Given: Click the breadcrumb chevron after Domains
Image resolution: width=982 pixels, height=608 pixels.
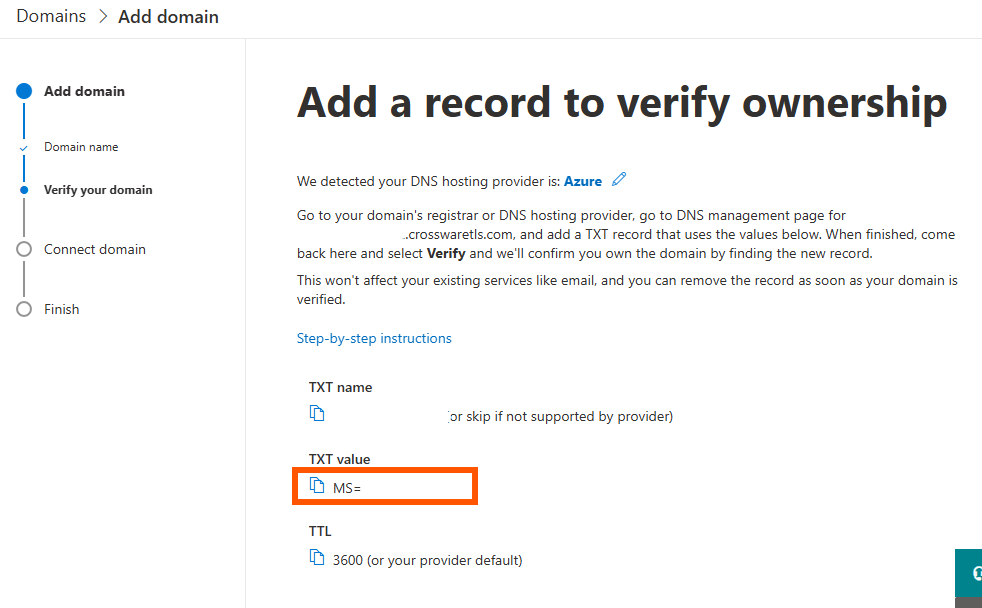Looking at the screenshot, I should click(102, 17).
